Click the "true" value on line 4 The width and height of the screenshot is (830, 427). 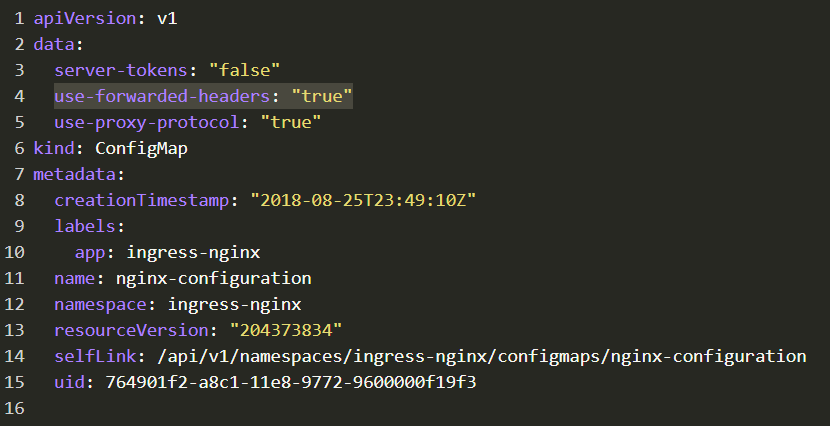coord(322,96)
